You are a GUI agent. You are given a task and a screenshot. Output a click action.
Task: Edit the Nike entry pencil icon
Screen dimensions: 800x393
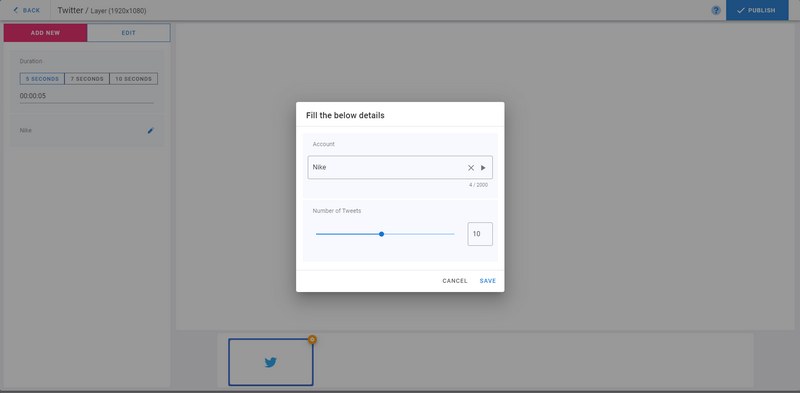pyautogui.click(x=150, y=131)
